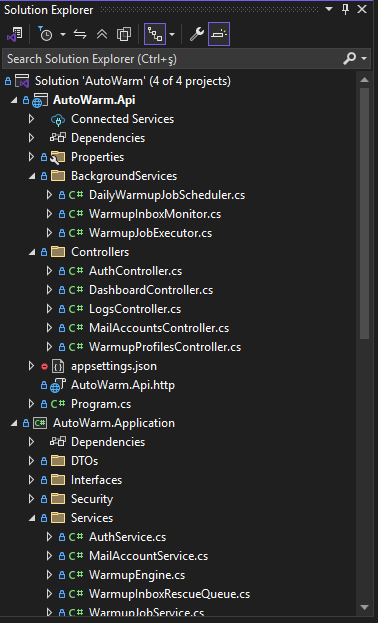Select the Solution 'AutoWarm' root node

(x=133, y=81)
